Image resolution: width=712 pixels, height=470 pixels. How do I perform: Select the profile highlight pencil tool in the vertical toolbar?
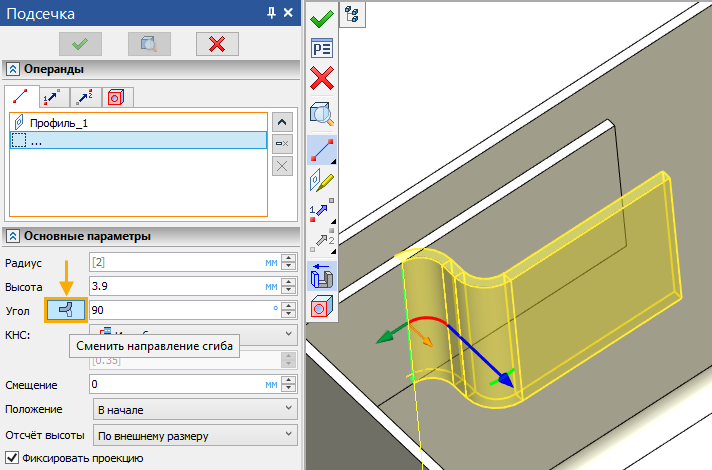[x=322, y=181]
